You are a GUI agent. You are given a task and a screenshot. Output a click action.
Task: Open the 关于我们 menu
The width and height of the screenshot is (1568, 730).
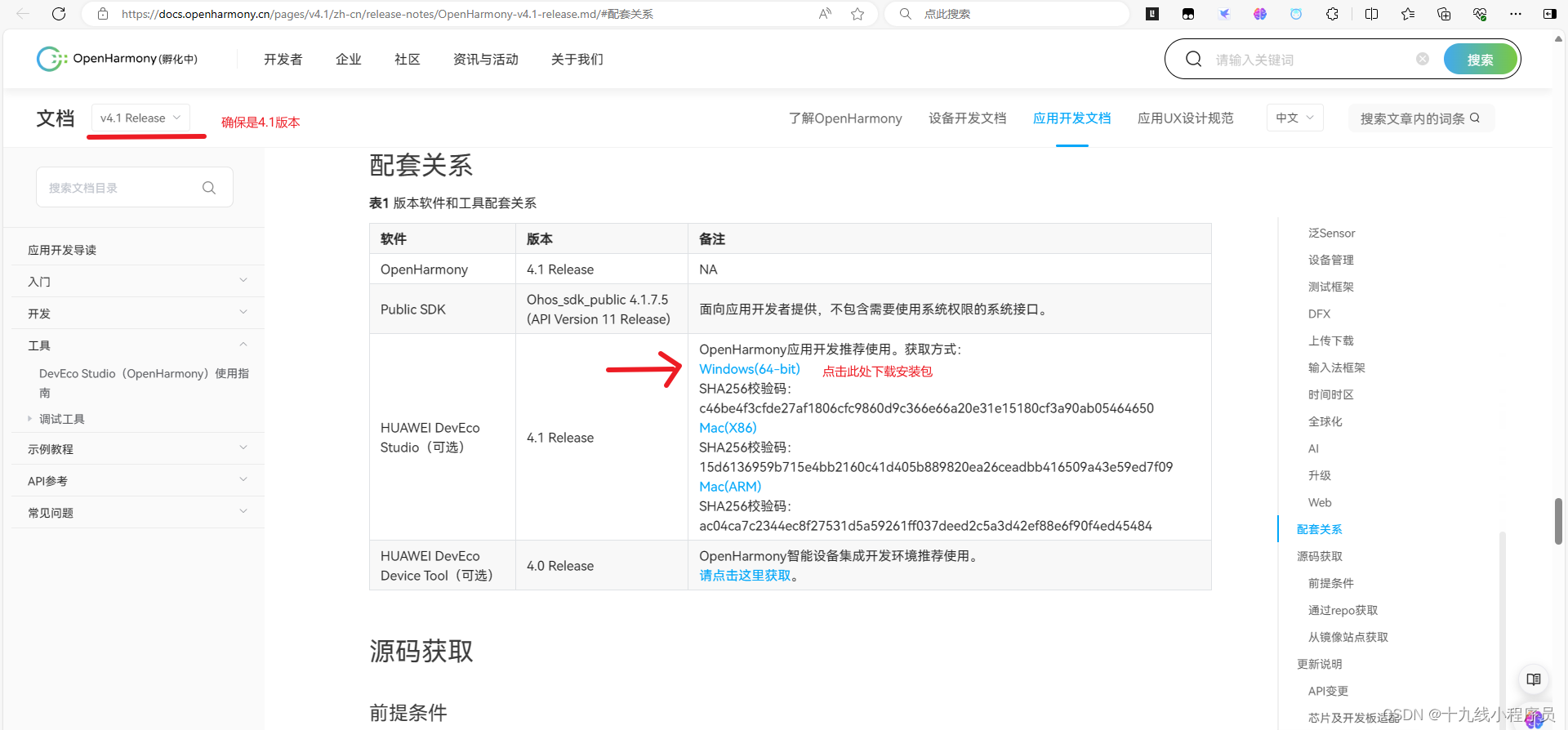click(x=577, y=60)
